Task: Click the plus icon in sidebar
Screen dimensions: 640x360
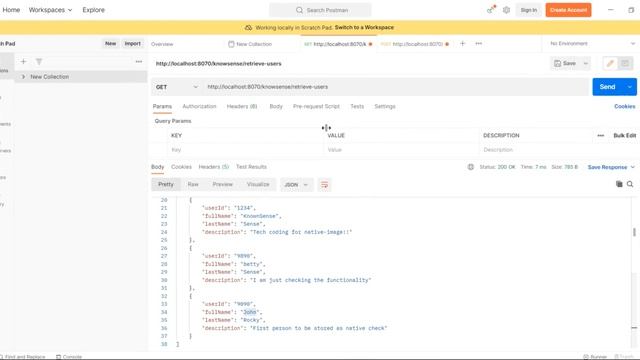Action: (23, 62)
